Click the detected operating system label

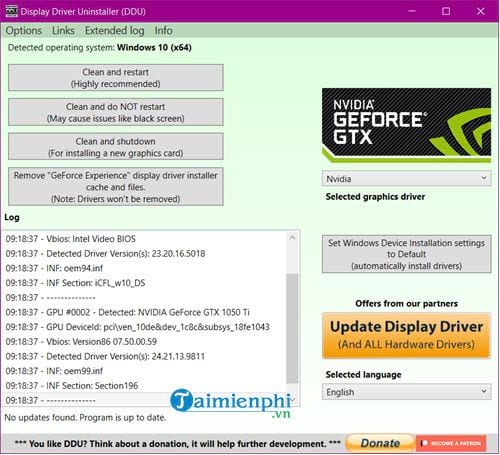pyautogui.click(x=100, y=48)
